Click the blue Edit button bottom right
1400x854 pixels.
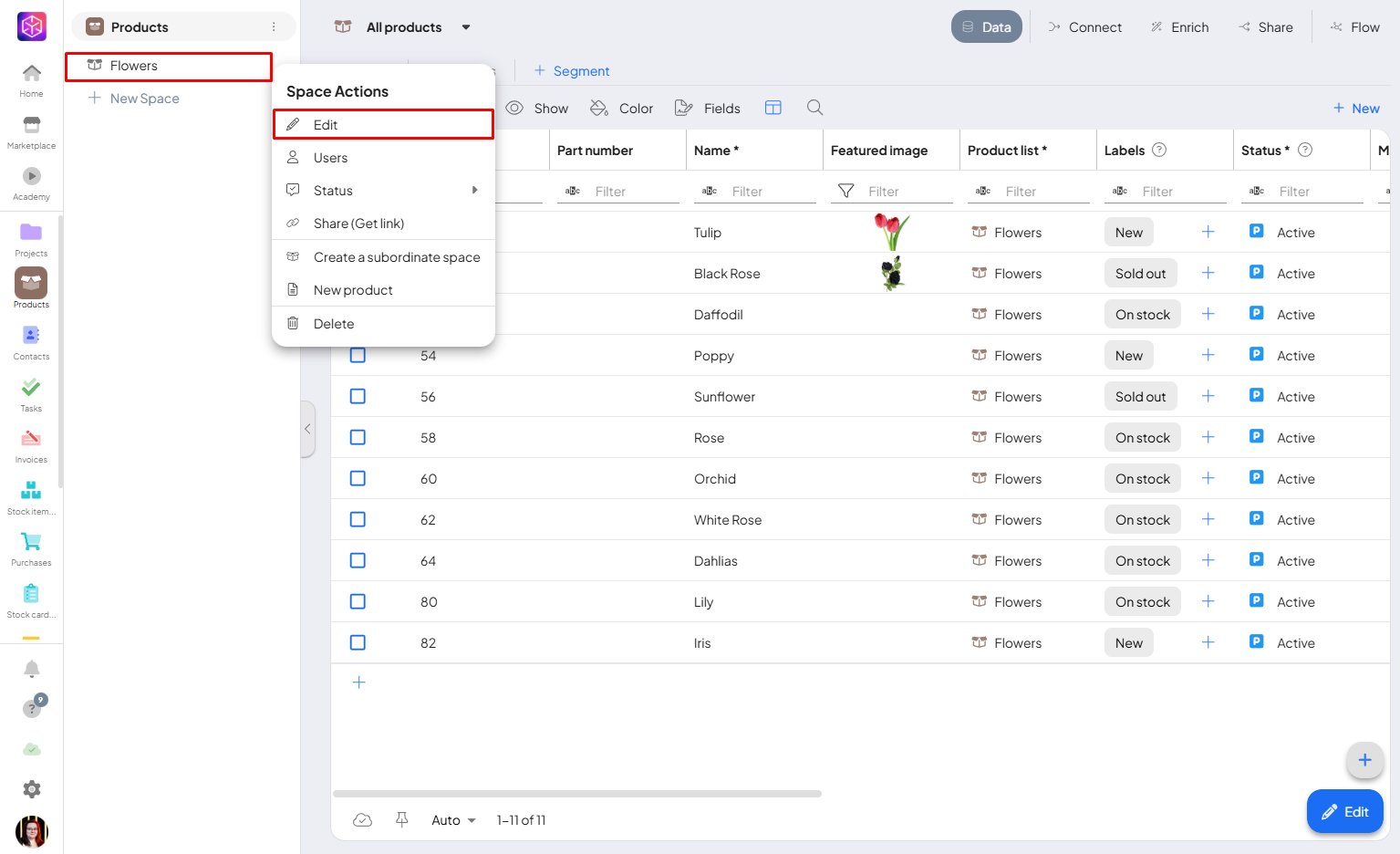point(1344,812)
